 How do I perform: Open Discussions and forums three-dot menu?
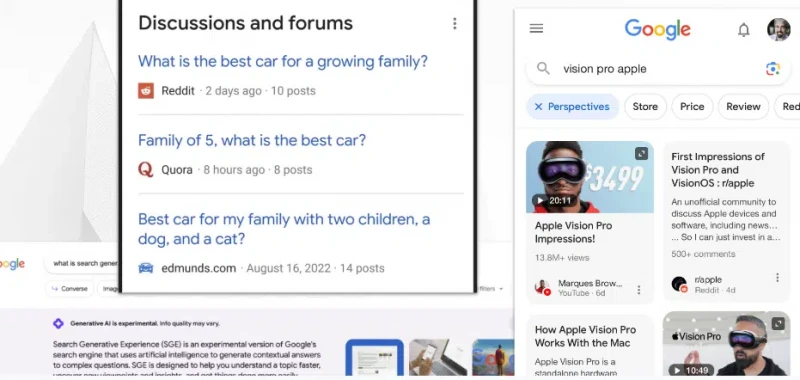pos(454,23)
